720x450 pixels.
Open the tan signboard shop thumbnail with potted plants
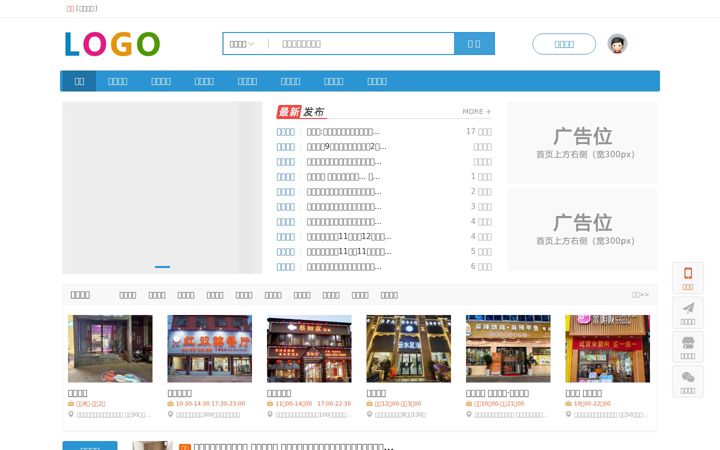point(508,349)
